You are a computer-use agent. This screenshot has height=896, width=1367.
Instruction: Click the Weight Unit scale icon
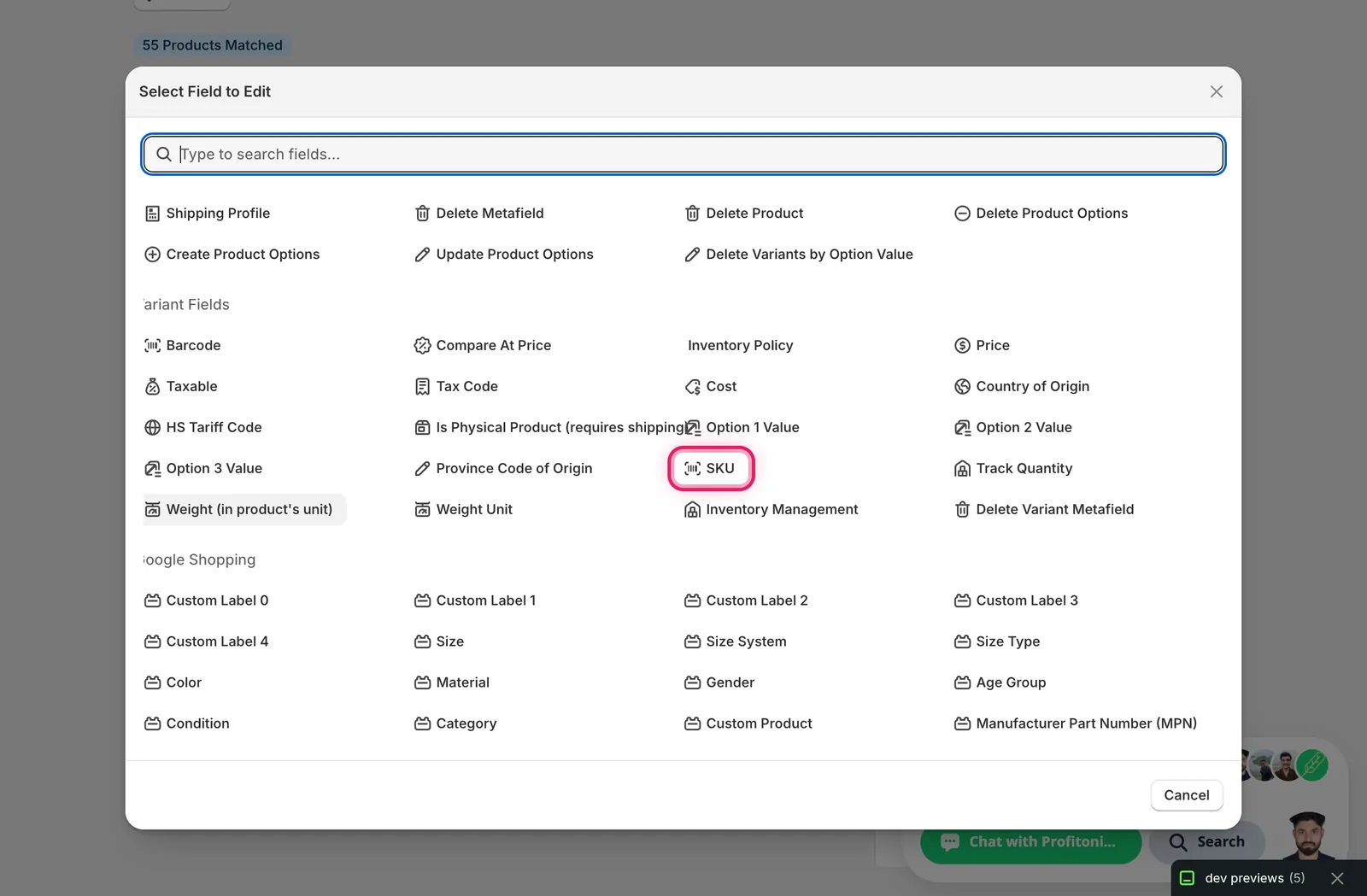pos(422,509)
